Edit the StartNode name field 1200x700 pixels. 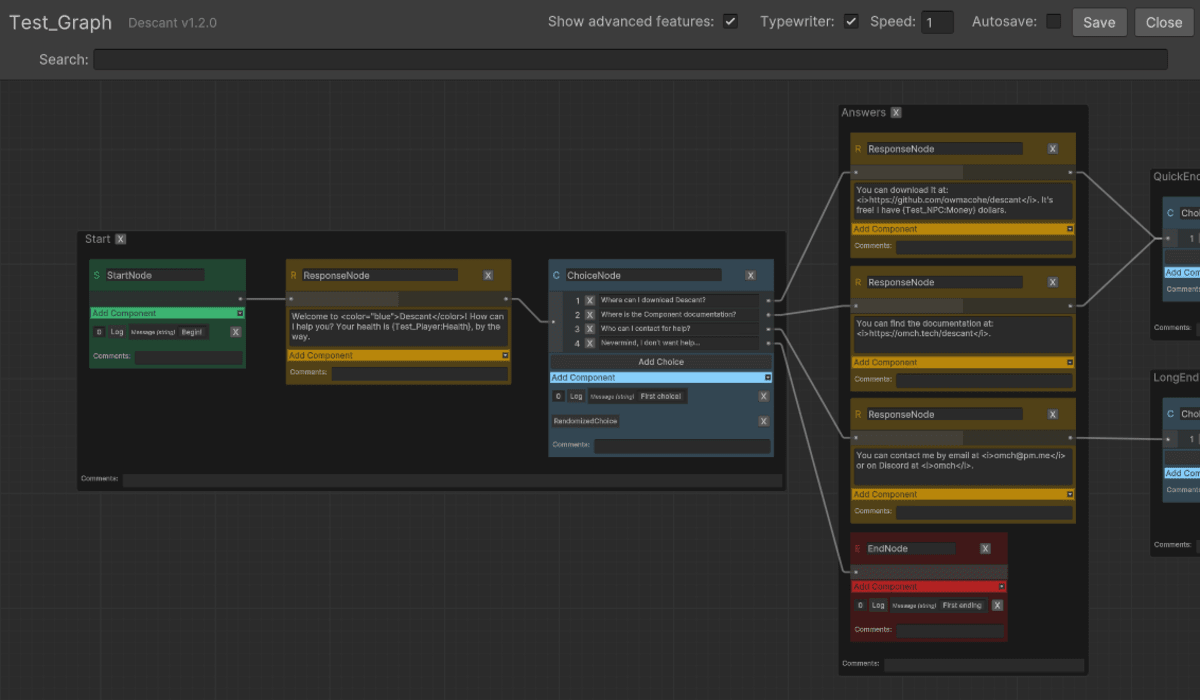[154, 275]
